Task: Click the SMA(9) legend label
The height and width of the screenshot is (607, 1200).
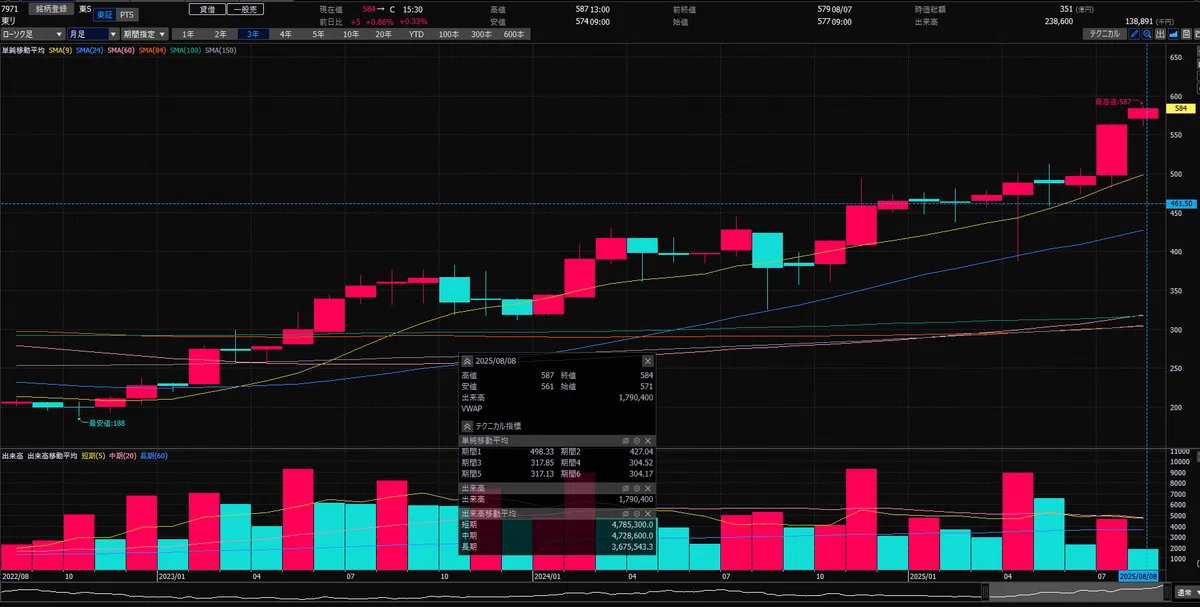Action: point(60,50)
